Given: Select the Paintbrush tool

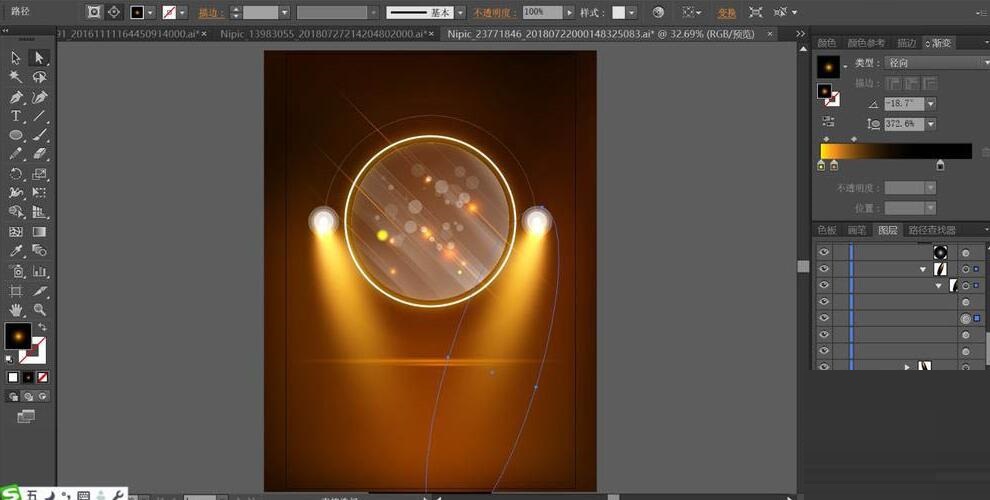Looking at the screenshot, I should [39, 135].
